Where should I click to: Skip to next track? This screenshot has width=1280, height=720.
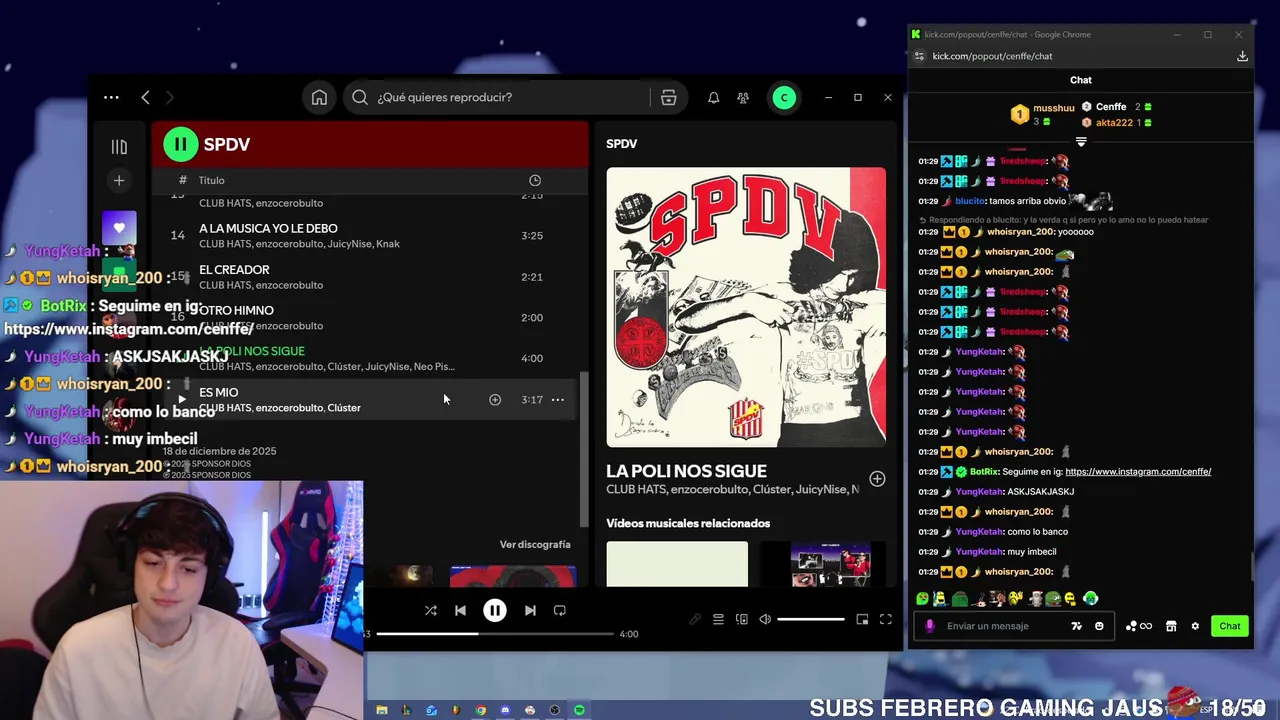point(530,610)
